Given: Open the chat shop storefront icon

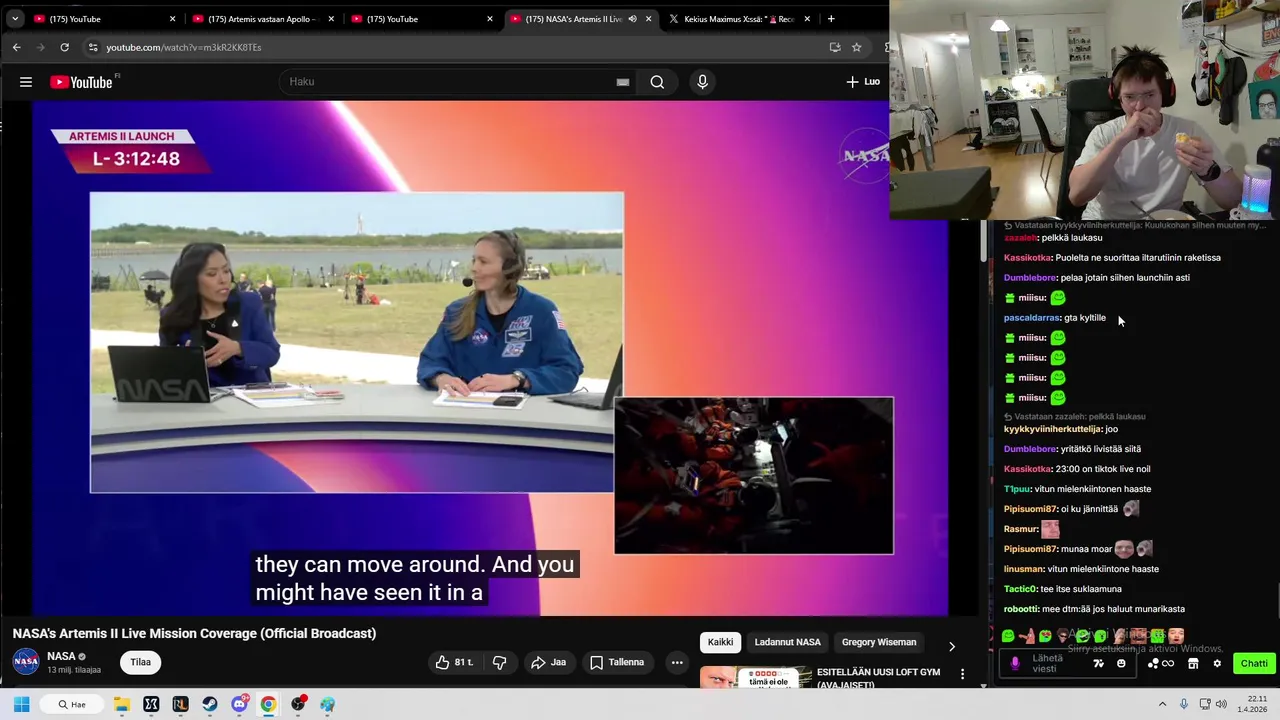Looking at the screenshot, I should click(1193, 663).
